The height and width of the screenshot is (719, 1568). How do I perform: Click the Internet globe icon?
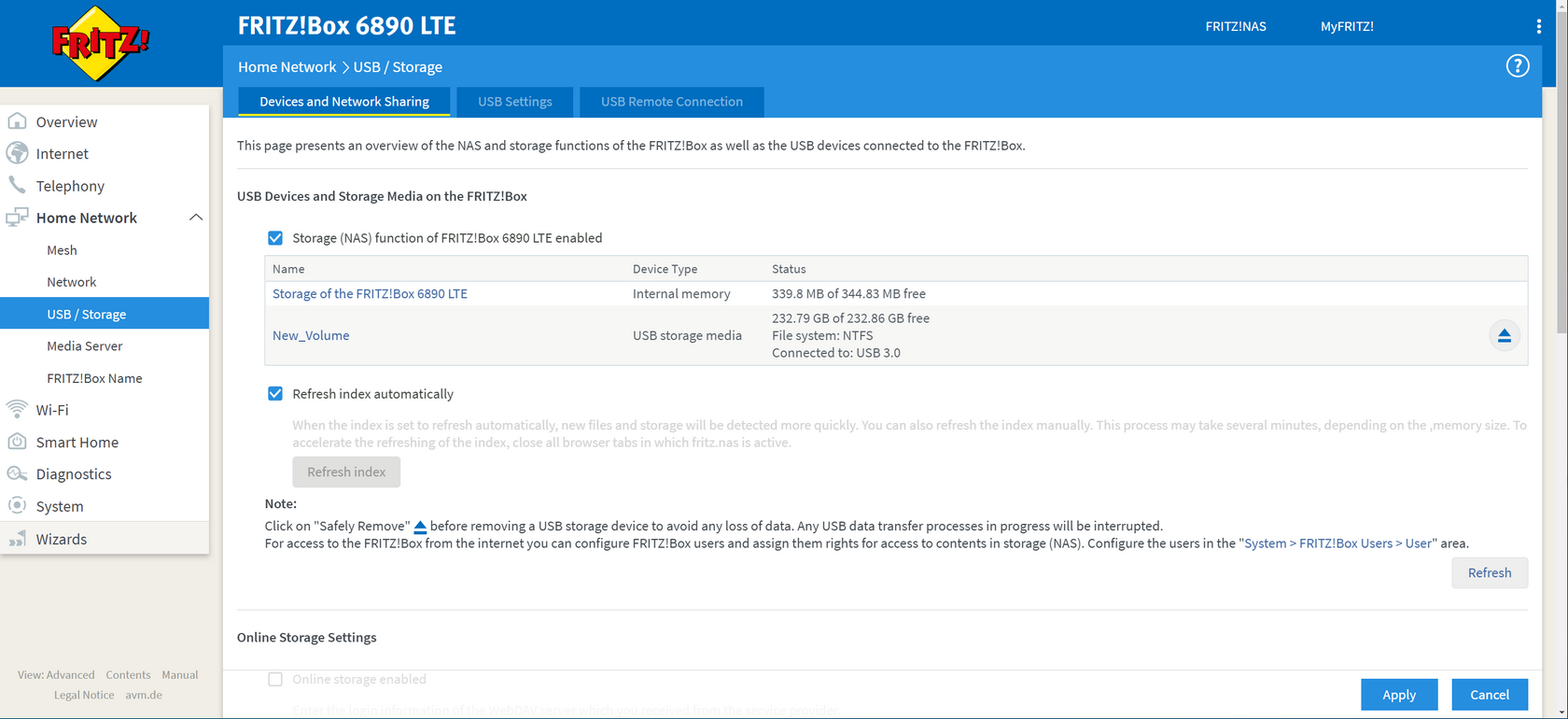[x=17, y=153]
